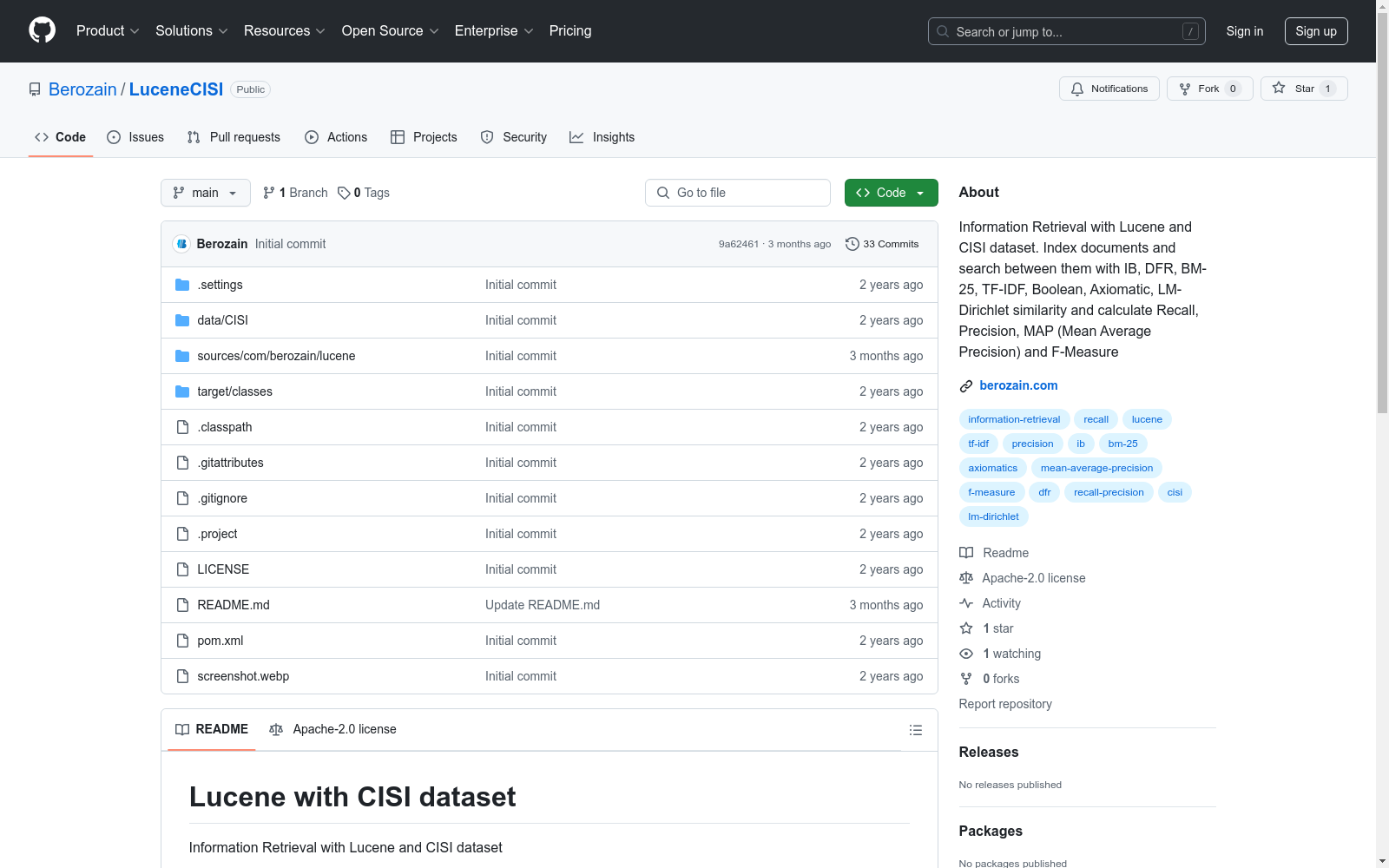
Task: Open the main branch selector dropdown
Action: coord(206,193)
